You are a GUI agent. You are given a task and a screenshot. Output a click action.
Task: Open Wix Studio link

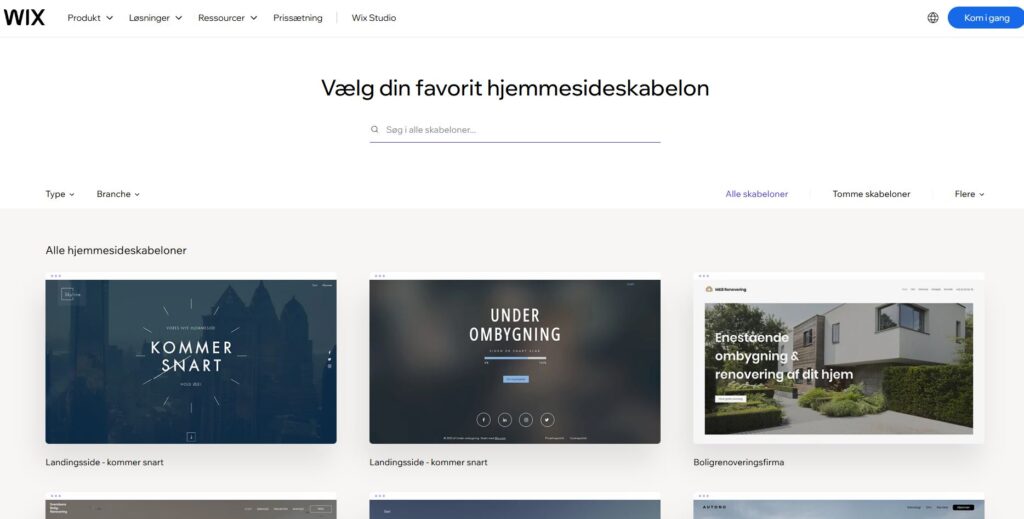coord(374,18)
